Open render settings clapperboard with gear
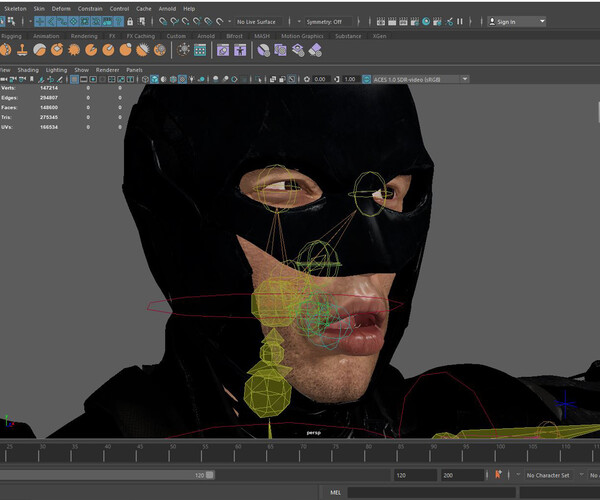The width and height of the screenshot is (600, 500). point(414,22)
